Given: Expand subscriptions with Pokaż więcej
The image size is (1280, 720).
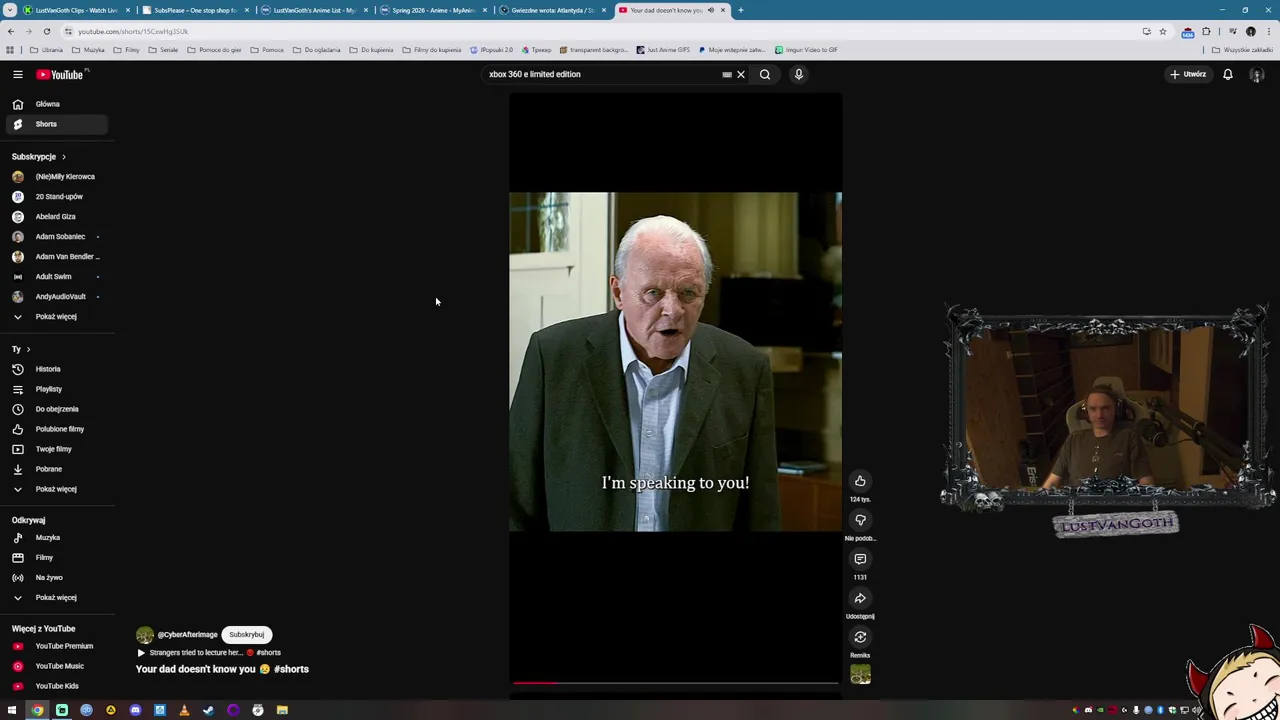Looking at the screenshot, I should pyautogui.click(x=57, y=316).
